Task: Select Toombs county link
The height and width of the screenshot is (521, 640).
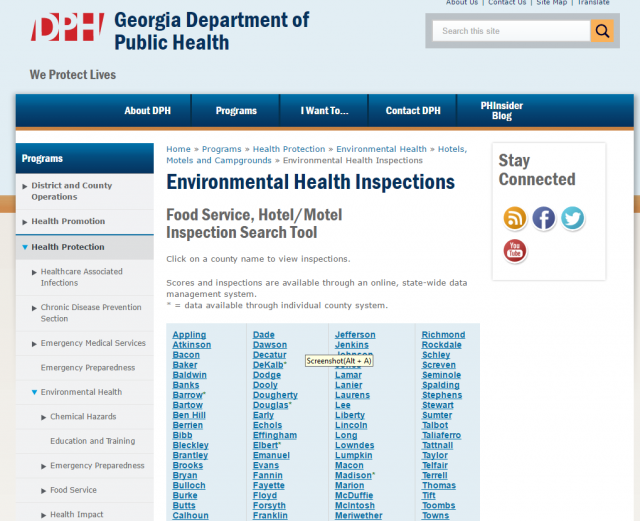Action: pos(438,505)
